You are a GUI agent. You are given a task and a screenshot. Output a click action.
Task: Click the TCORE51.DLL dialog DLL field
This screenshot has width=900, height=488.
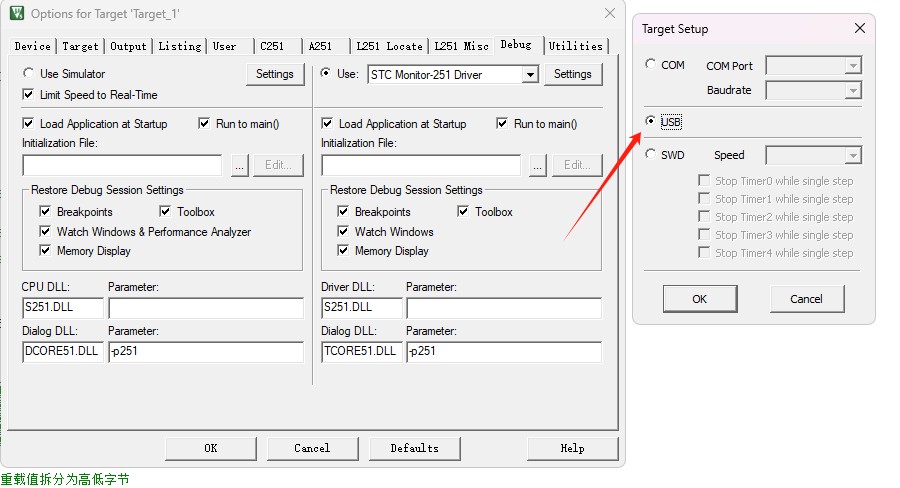362,351
